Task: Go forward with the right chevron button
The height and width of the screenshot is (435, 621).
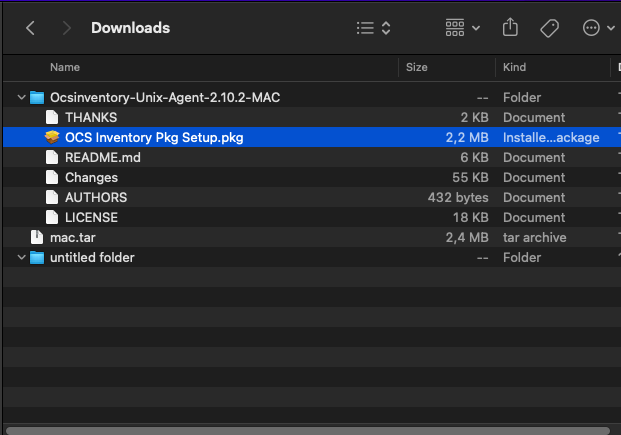Action: 67,28
